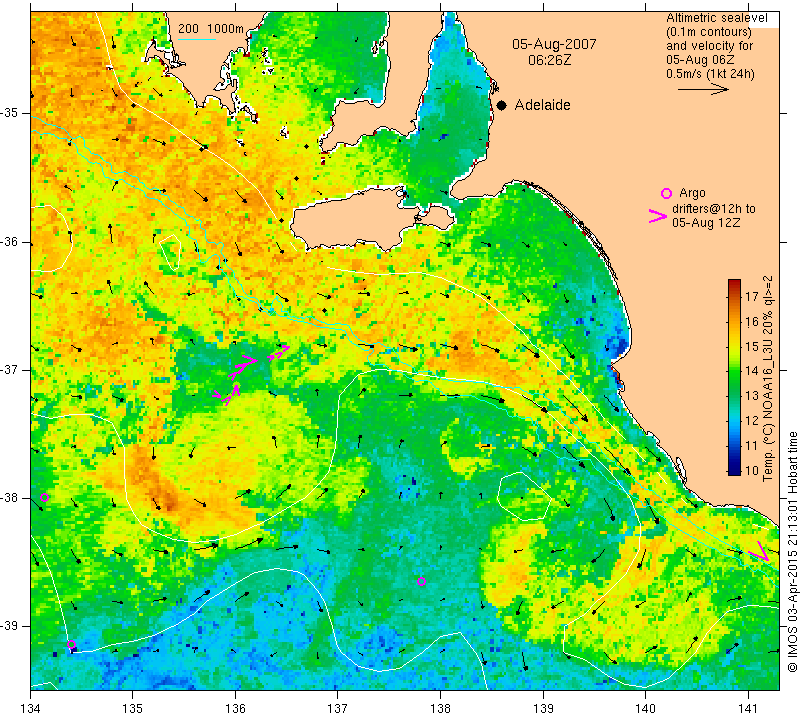The width and height of the screenshot is (800, 720).
Task: Click the 'drifters@12h to' legend text
Action: click(713, 209)
